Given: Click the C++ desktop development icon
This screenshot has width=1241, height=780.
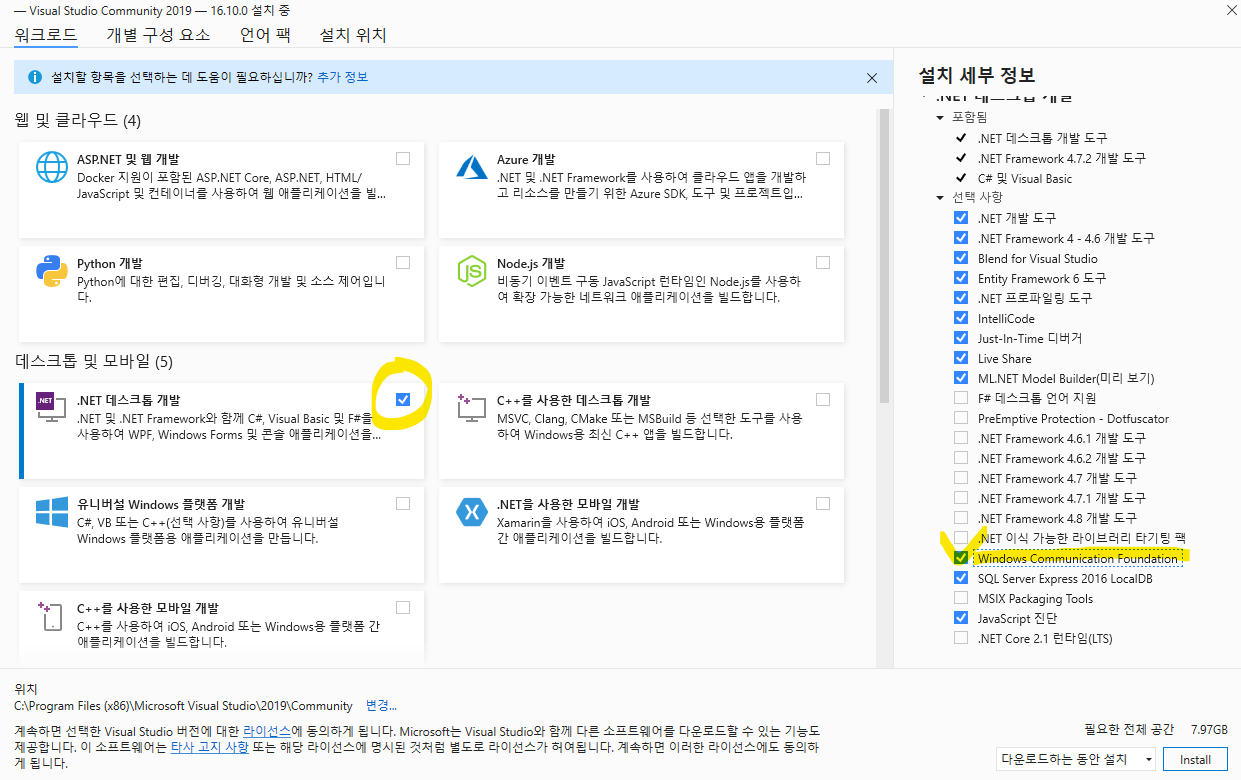Looking at the screenshot, I should click(x=471, y=406).
